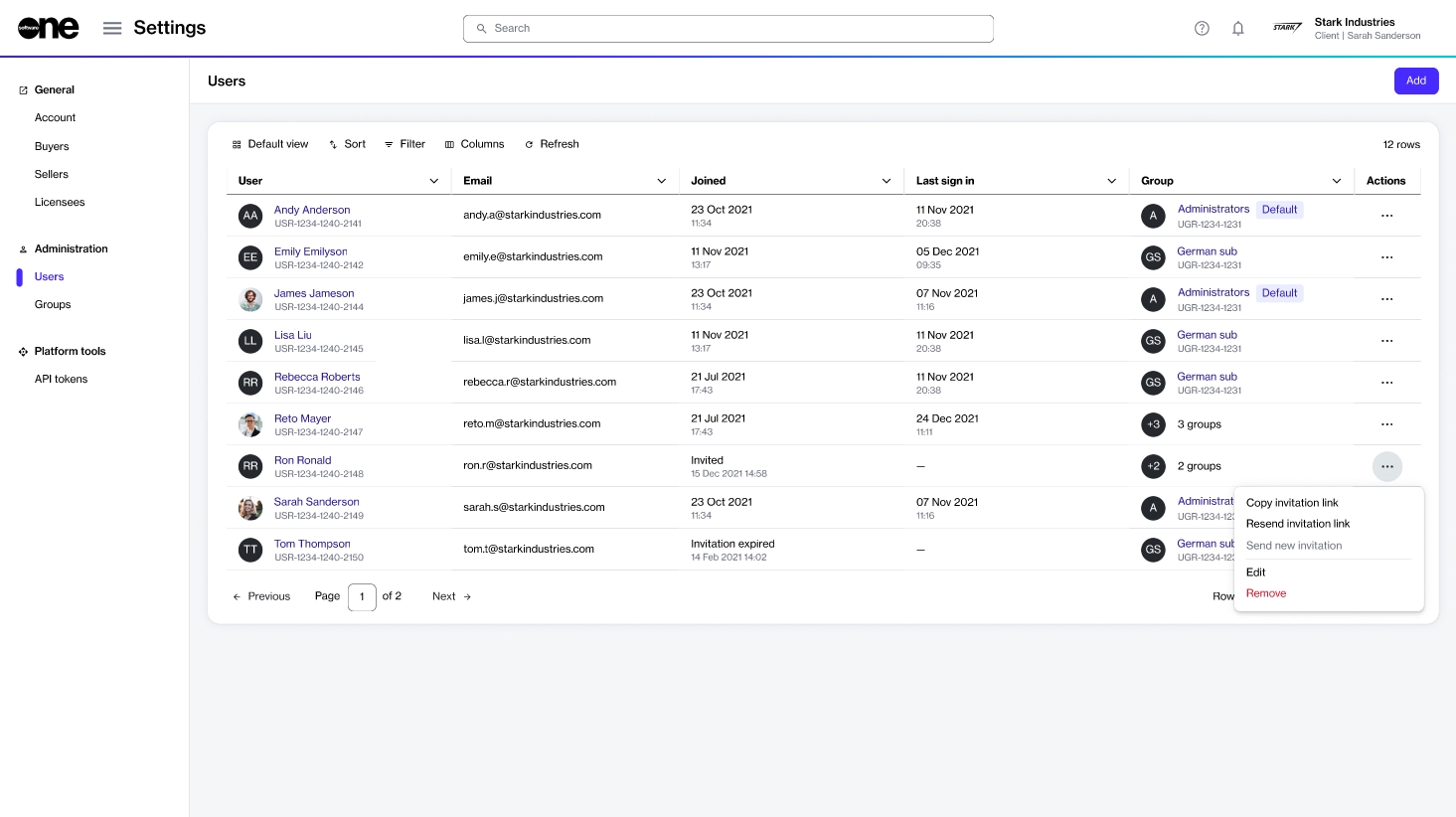Image resolution: width=1456 pixels, height=817 pixels.
Task: Click the Refresh icon in table toolbar
Action: click(529, 144)
